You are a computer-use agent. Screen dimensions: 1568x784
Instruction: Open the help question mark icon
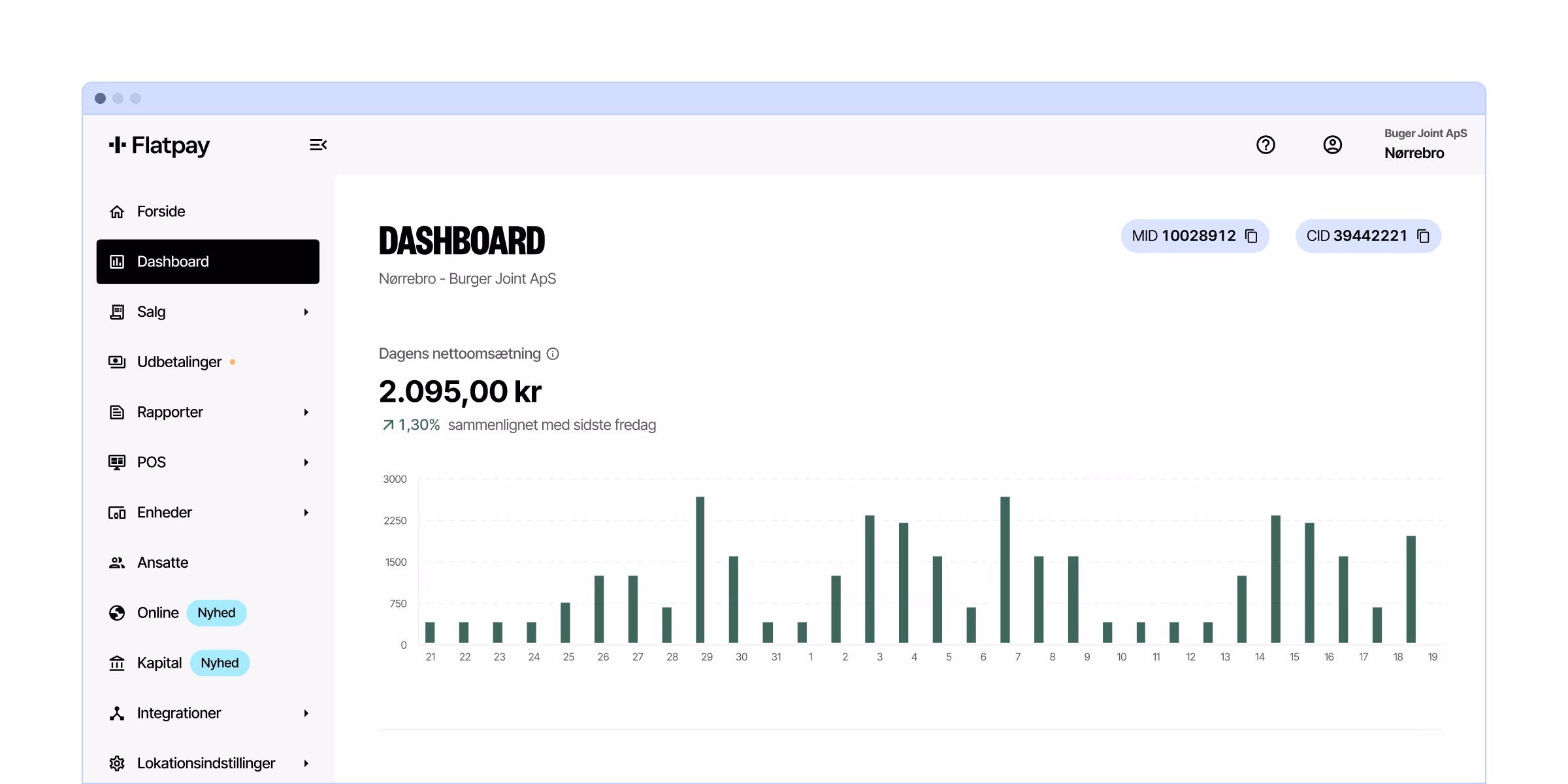[x=1266, y=145]
